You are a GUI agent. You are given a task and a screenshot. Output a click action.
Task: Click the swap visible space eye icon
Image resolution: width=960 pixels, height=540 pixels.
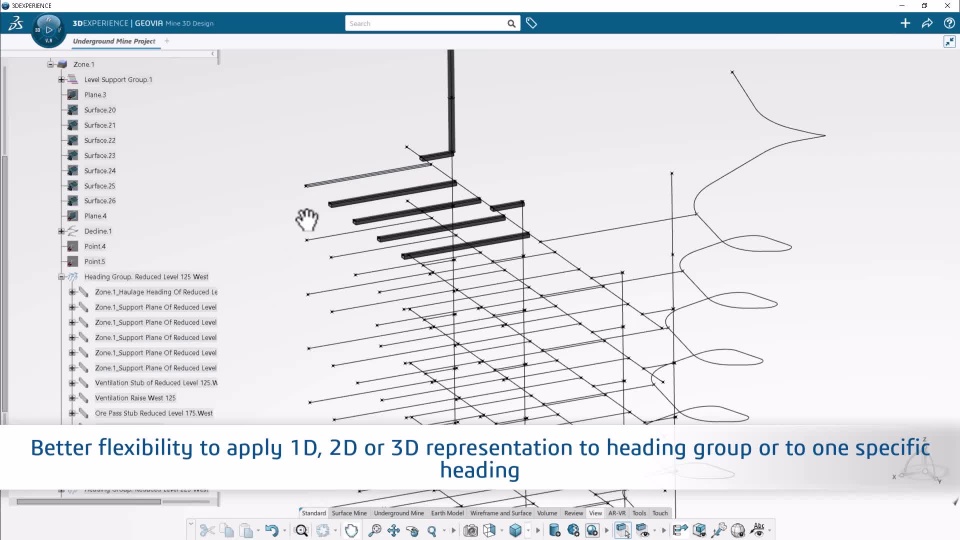642,530
